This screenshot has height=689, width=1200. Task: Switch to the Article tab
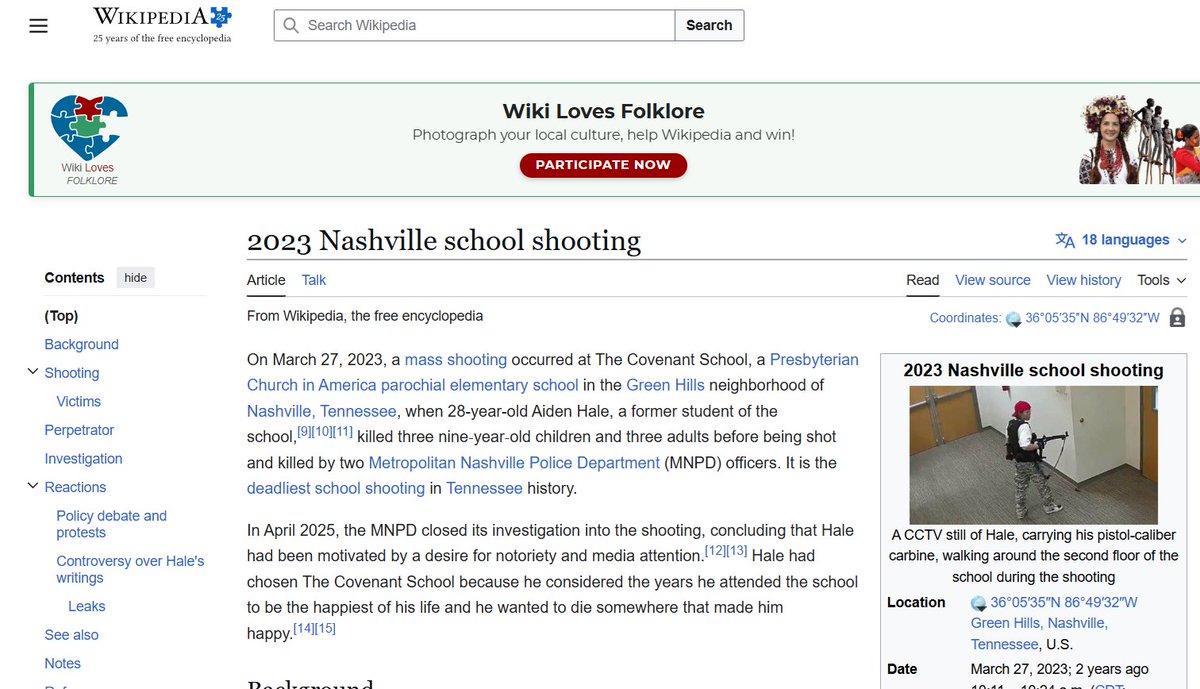tap(266, 280)
